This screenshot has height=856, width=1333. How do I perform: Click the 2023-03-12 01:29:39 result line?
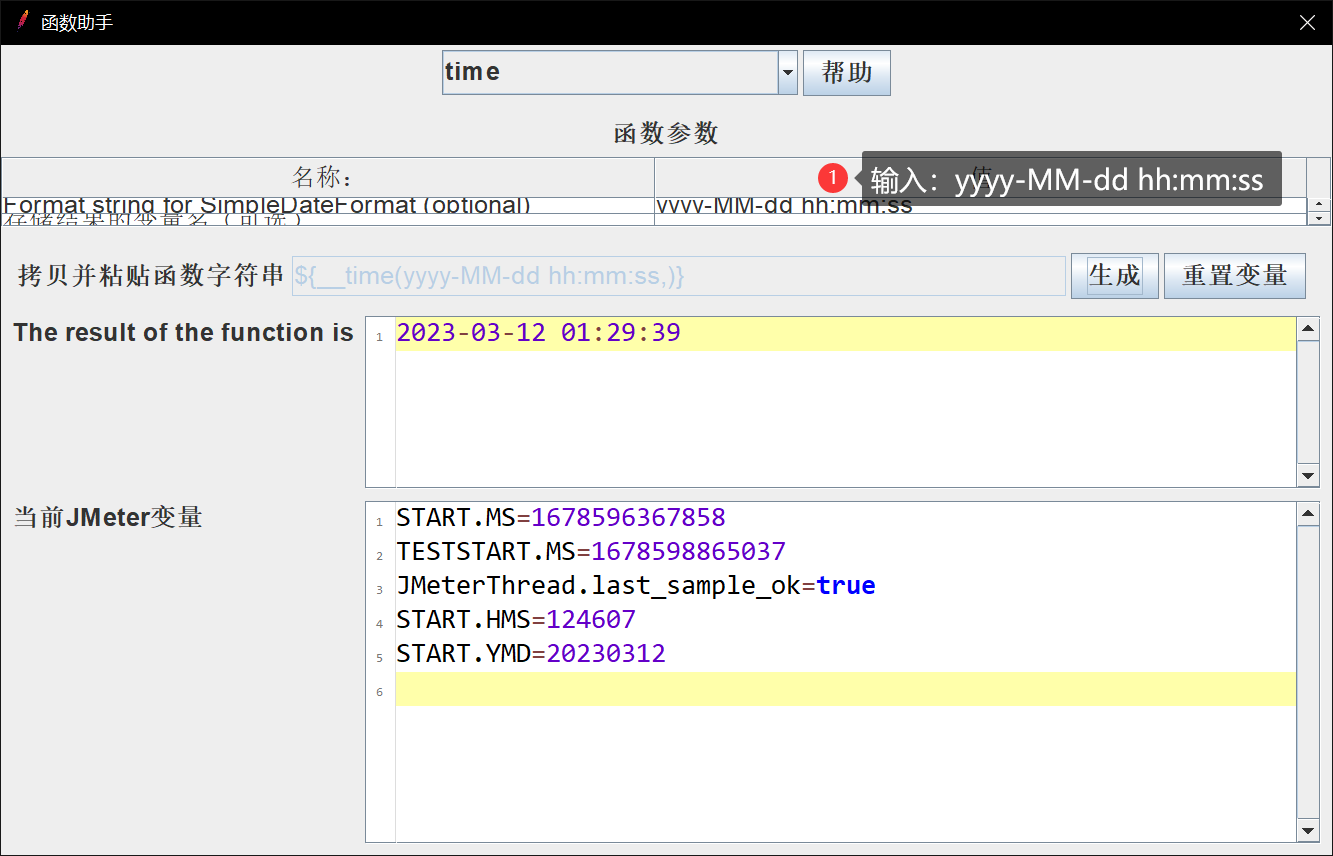tap(538, 334)
